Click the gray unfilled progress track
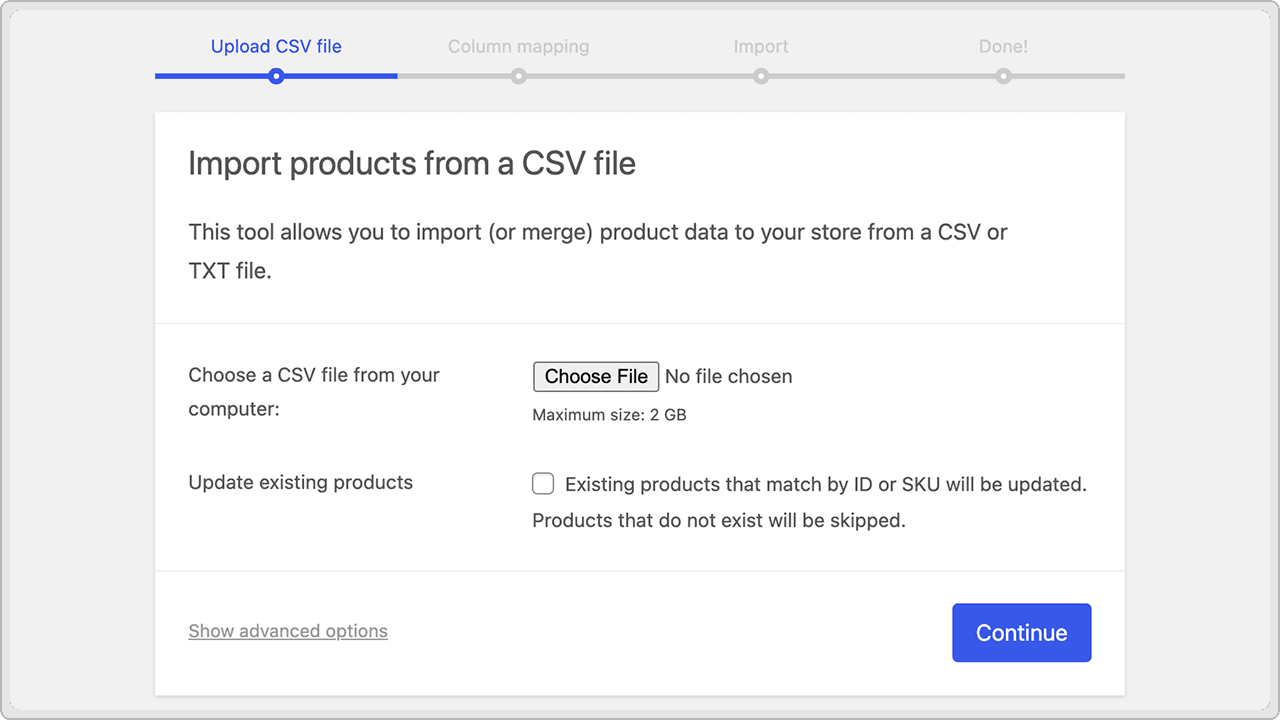 click(900, 75)
